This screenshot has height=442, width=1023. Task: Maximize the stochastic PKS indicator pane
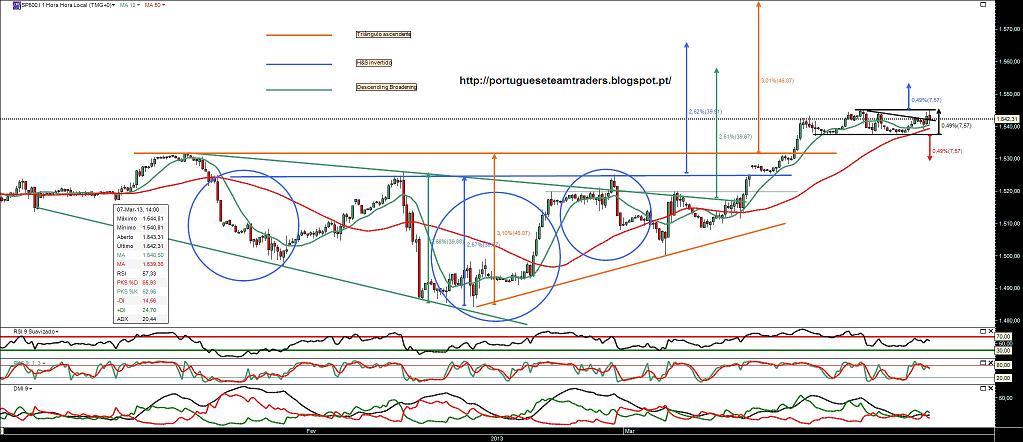(985, 361)
